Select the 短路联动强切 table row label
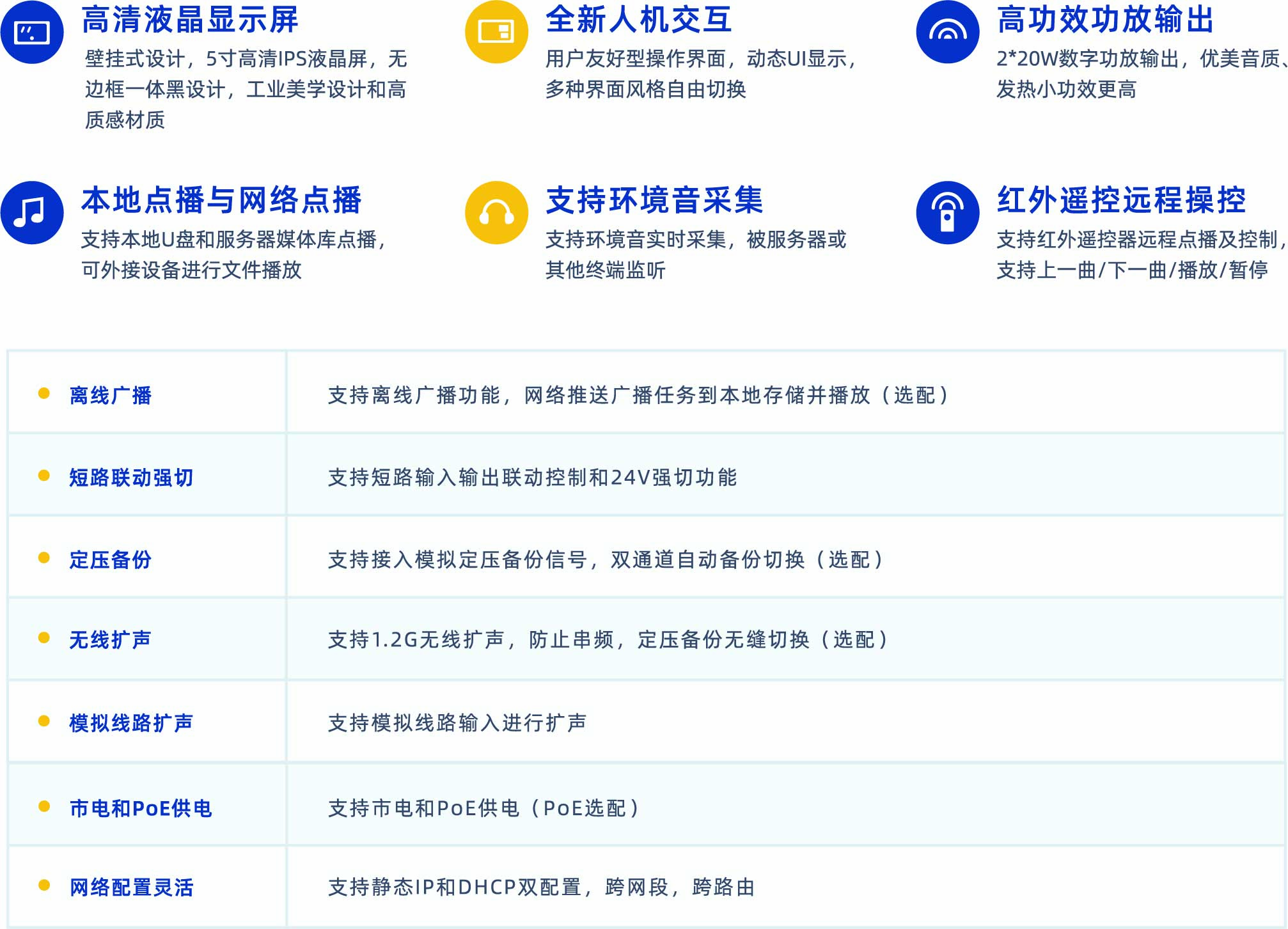Screen dimensions: 1288x929 [x=131, y=478]
